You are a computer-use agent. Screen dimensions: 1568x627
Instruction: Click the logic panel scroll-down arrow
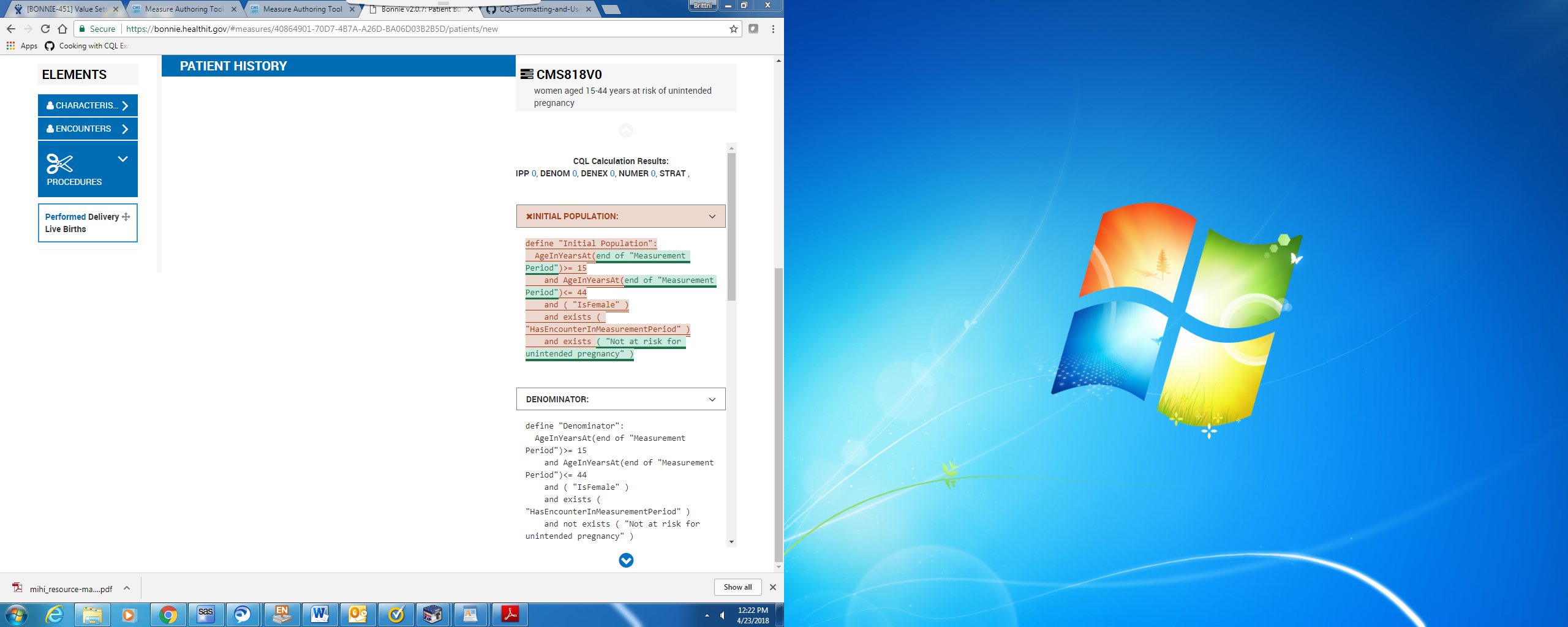tap(731, 542)
